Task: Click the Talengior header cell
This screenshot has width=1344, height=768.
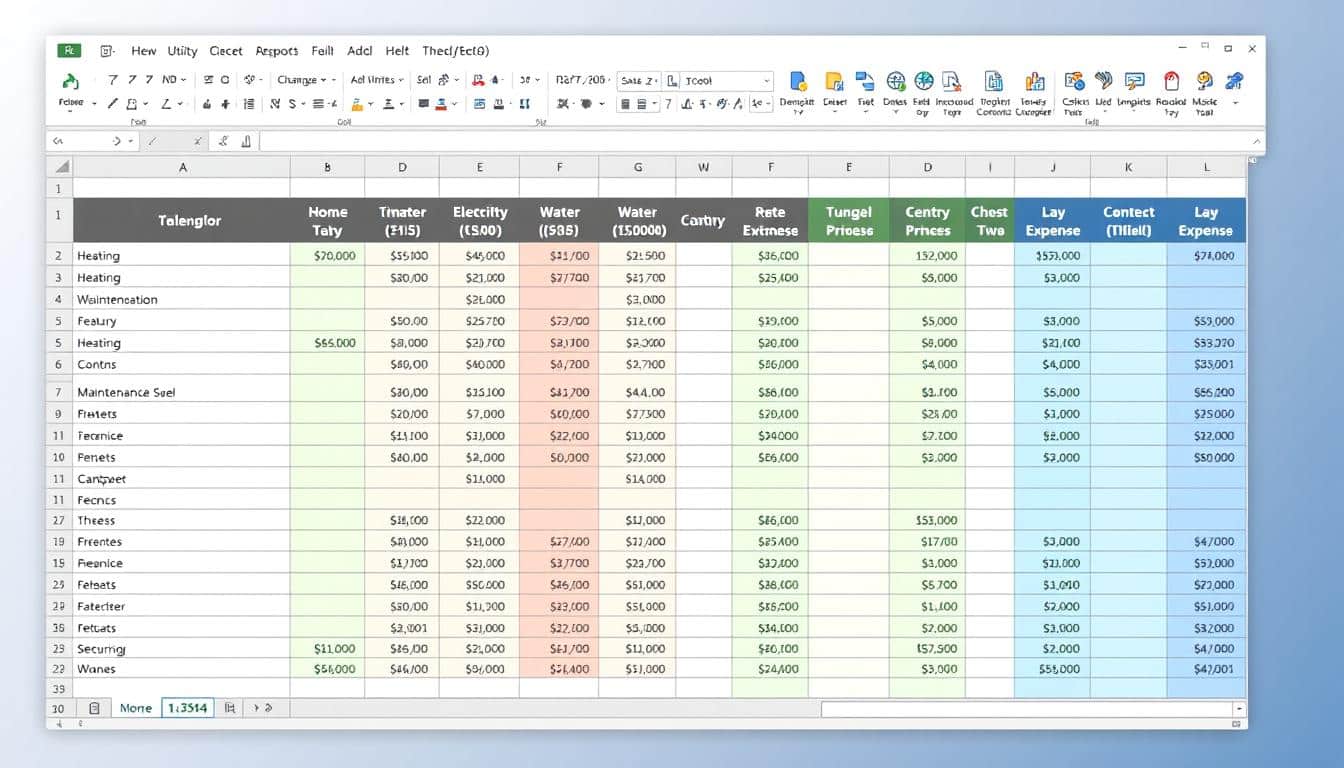Action: 182,220
